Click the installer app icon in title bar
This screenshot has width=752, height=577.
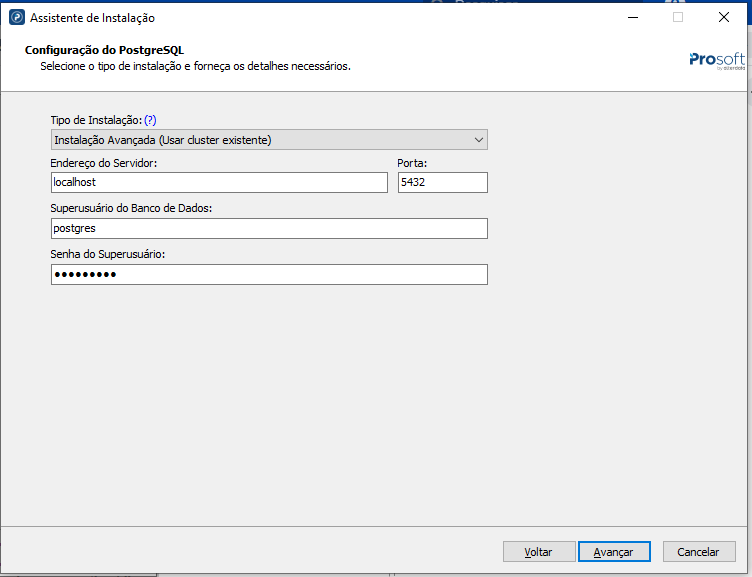pos(16,18)
